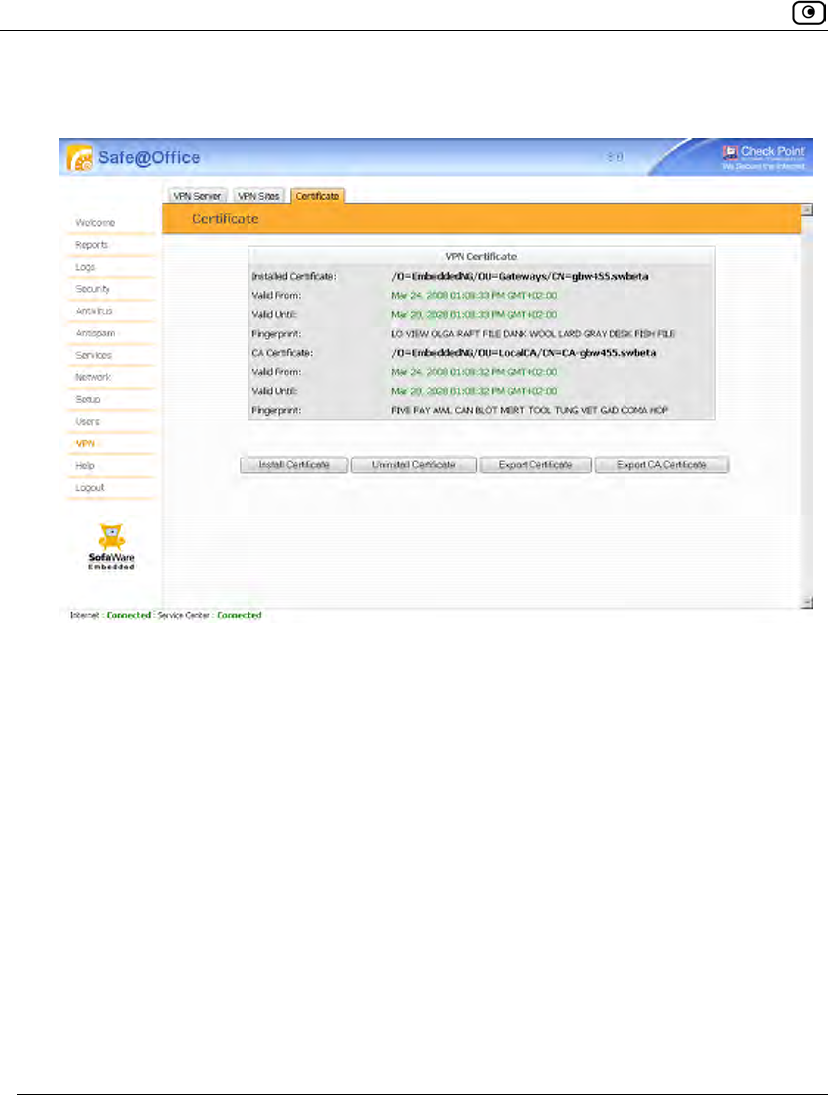Switch to the VPN Server tab
Viewport: 828px width, 1095px height.
coord(197,196)
